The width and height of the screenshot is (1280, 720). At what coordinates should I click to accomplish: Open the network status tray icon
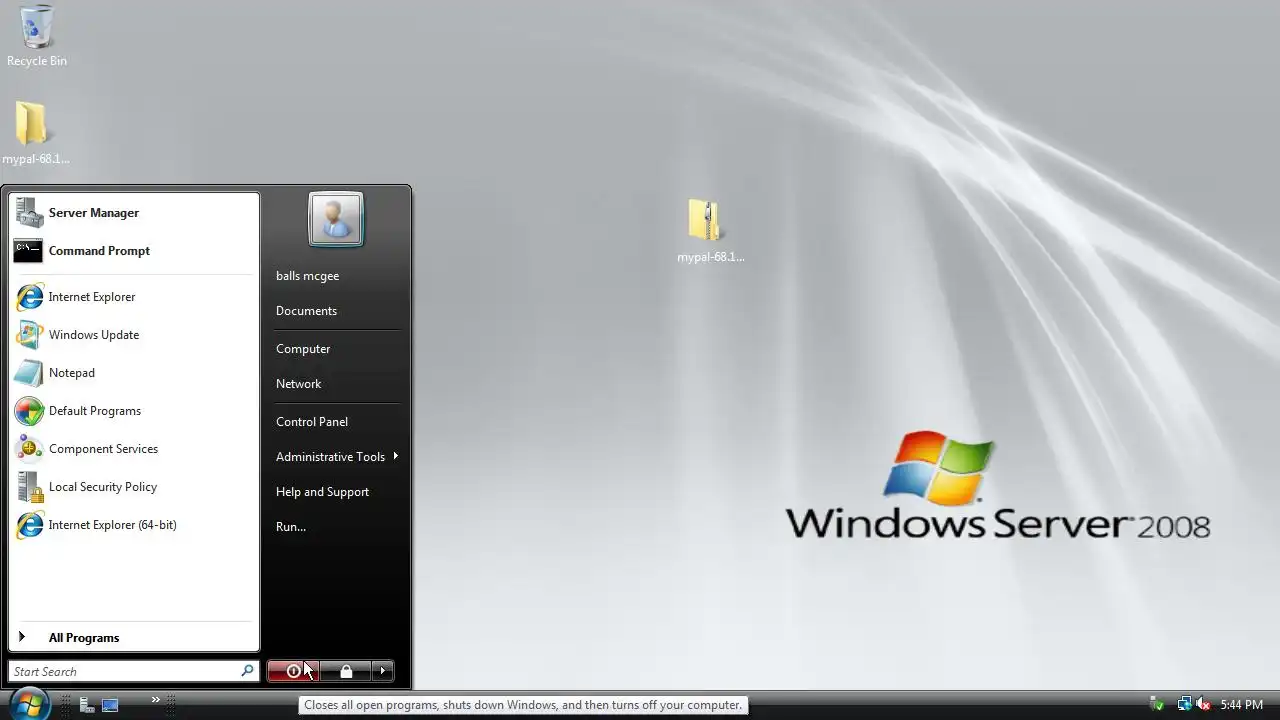click(1184, 705)
